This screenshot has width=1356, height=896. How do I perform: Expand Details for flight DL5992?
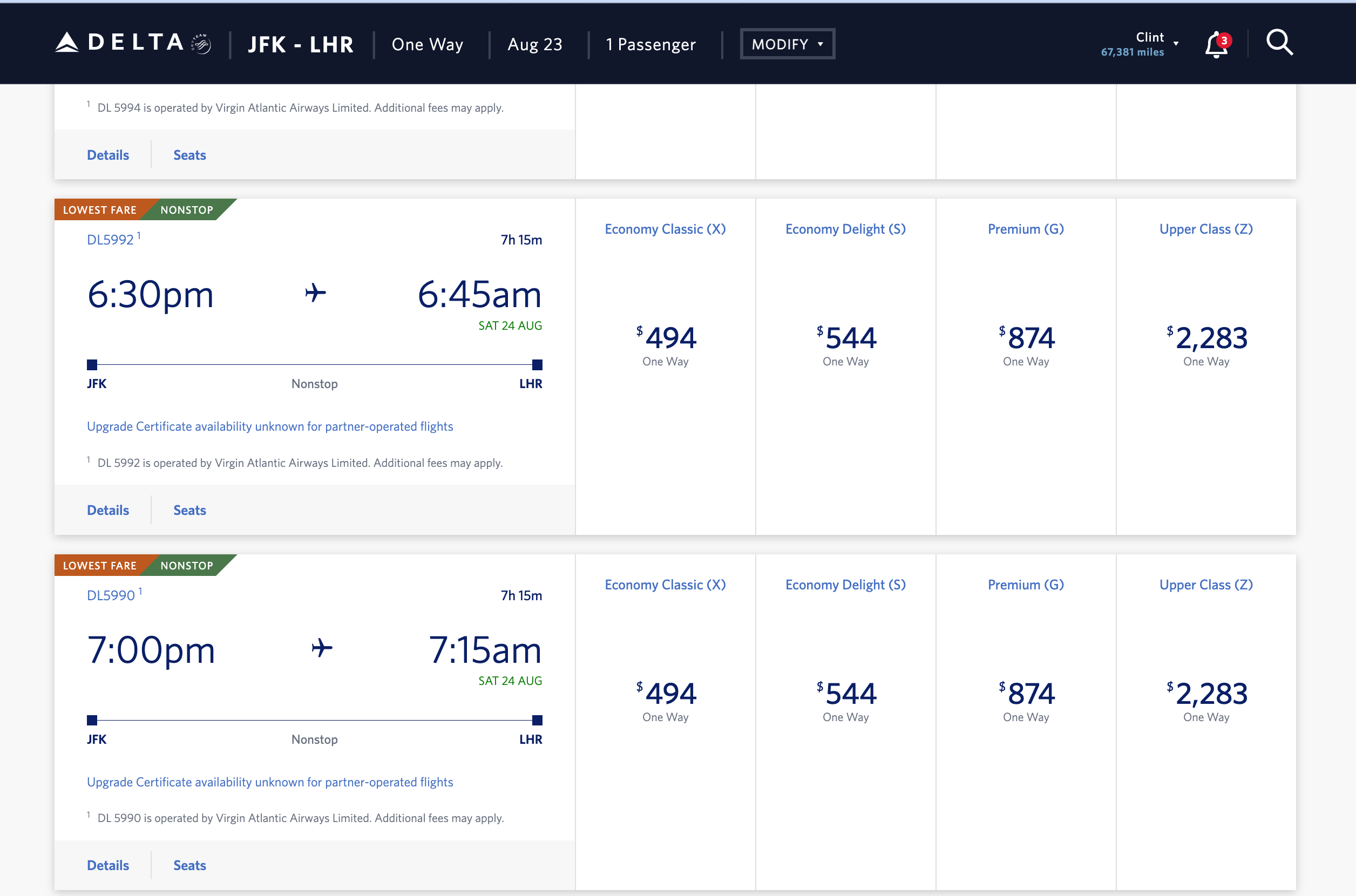[107, 510]
